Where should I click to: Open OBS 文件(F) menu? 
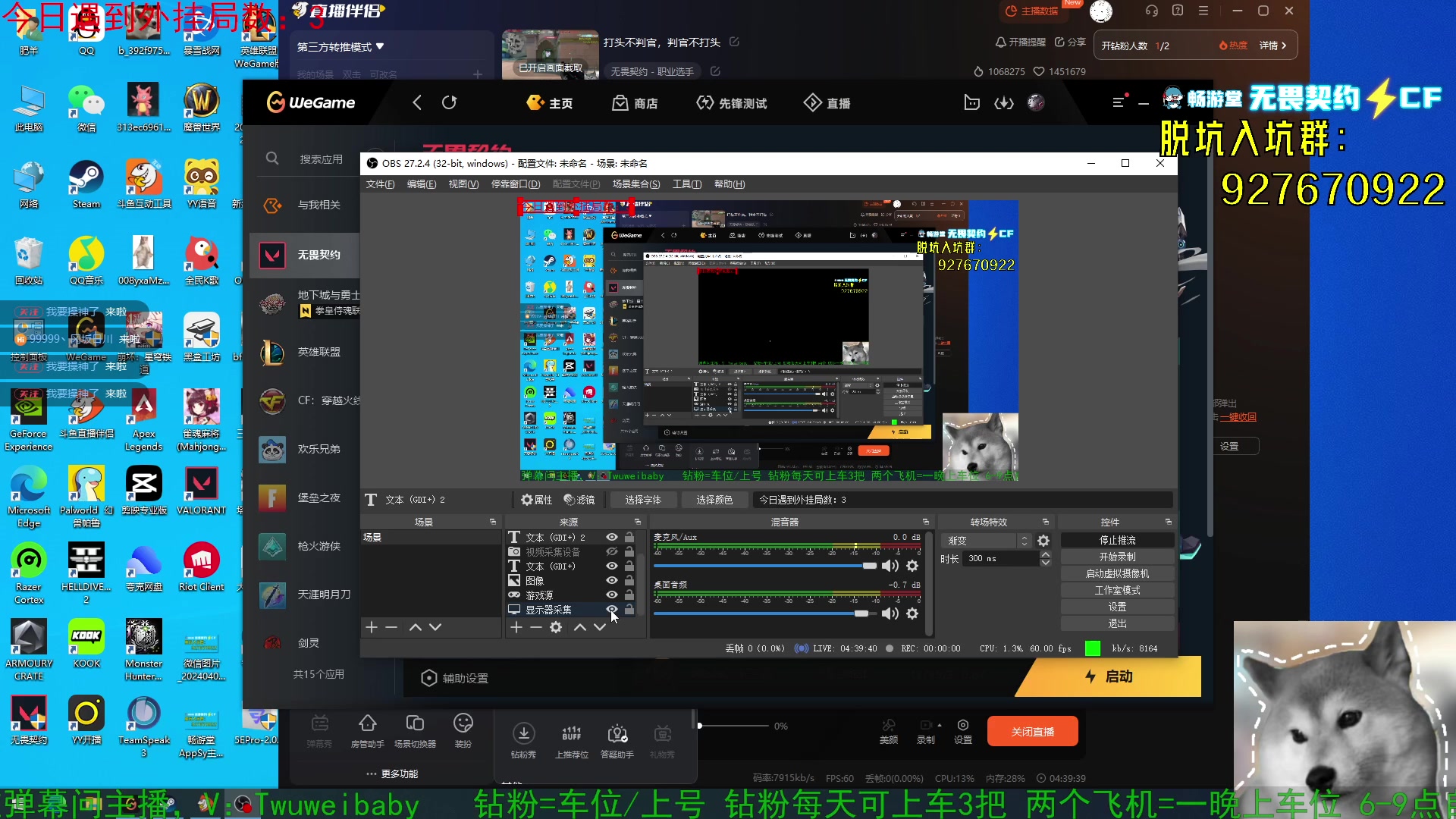(380, 184)
